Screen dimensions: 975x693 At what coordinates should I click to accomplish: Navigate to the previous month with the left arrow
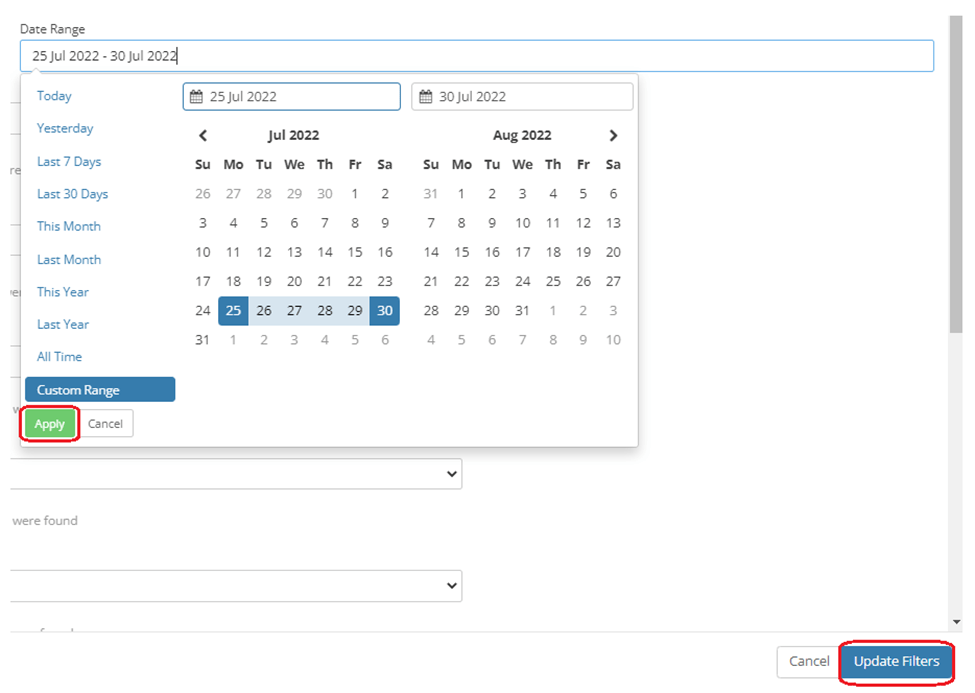click(203, 135)
